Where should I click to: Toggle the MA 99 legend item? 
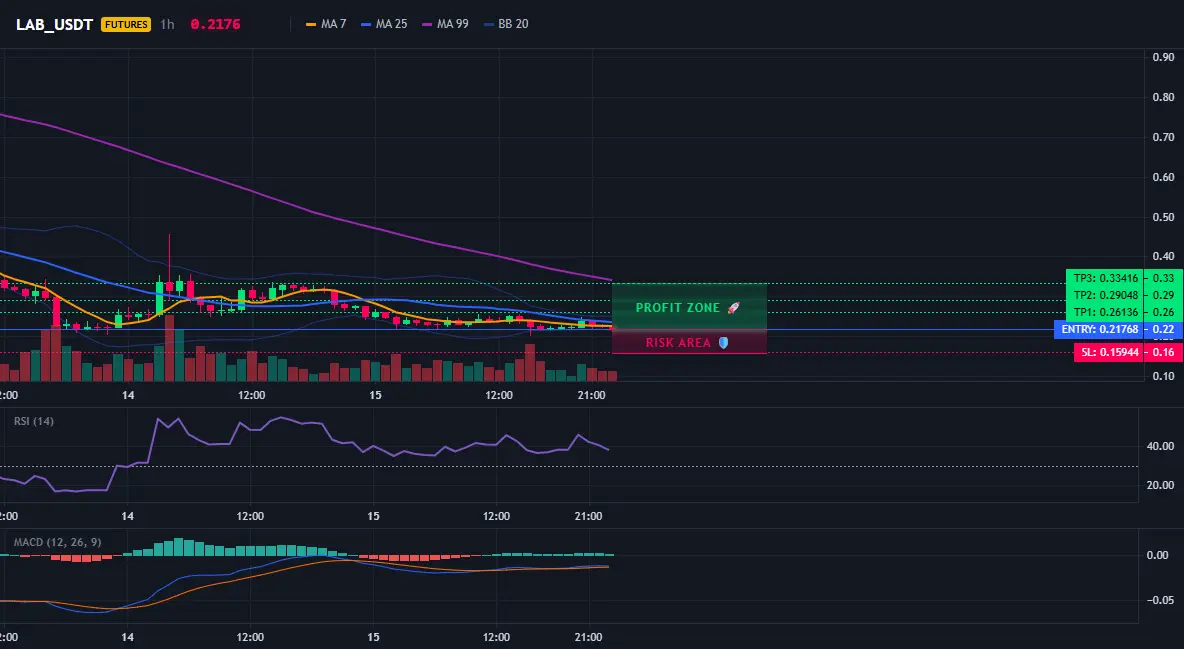pos(446,24)
